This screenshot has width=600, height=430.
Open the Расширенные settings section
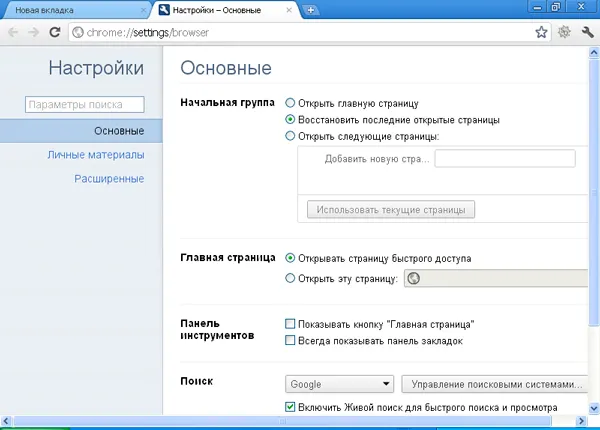coord(109,179)
